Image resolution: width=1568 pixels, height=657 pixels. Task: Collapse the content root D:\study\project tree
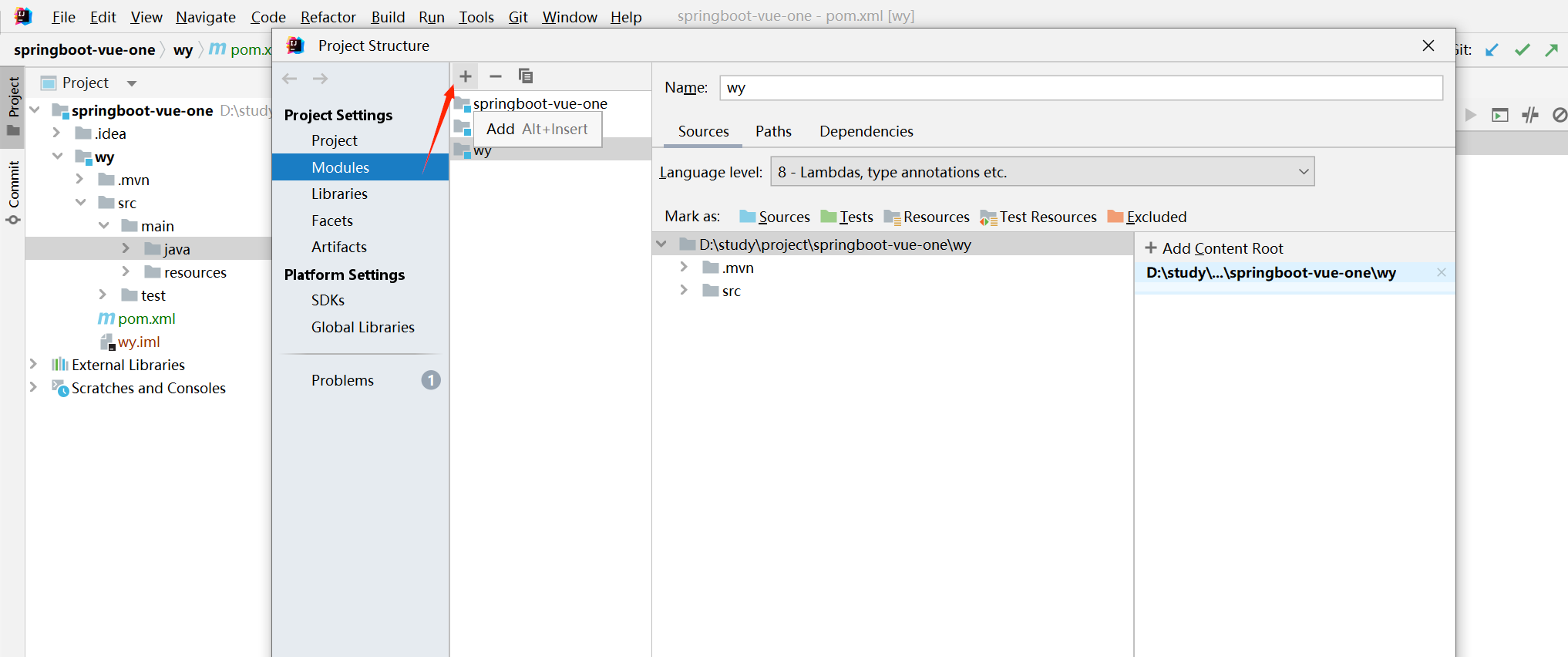661,244
